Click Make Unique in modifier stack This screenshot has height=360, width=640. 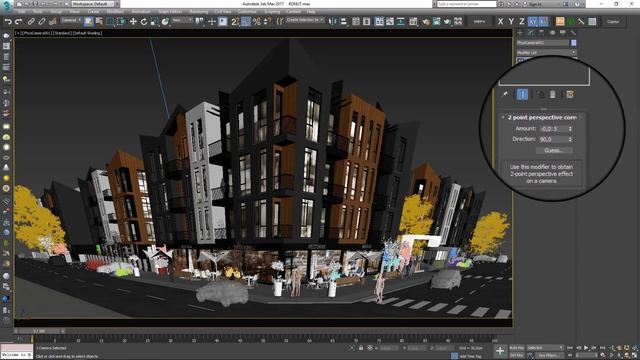[540, 94]
